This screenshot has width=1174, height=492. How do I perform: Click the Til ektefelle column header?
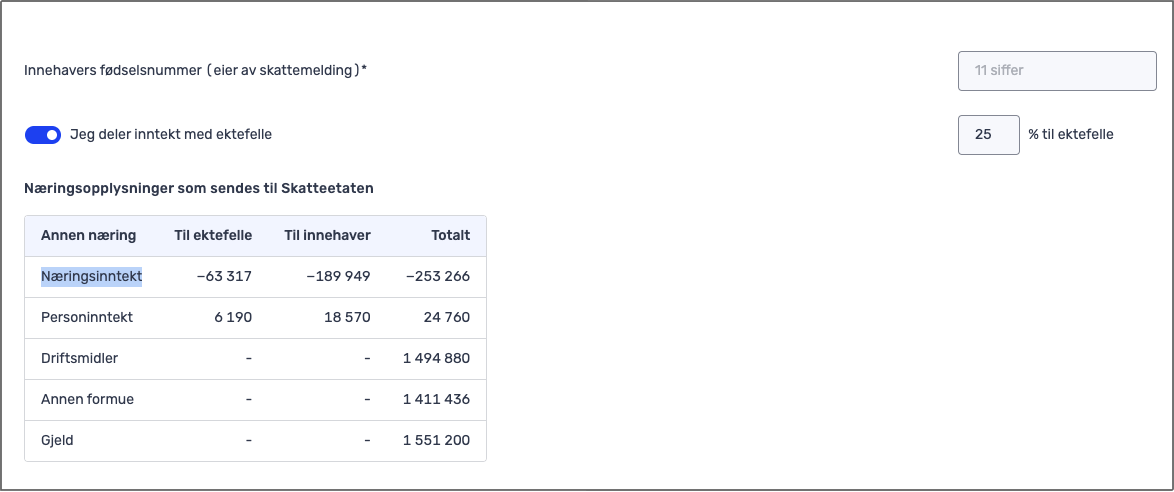212,236
